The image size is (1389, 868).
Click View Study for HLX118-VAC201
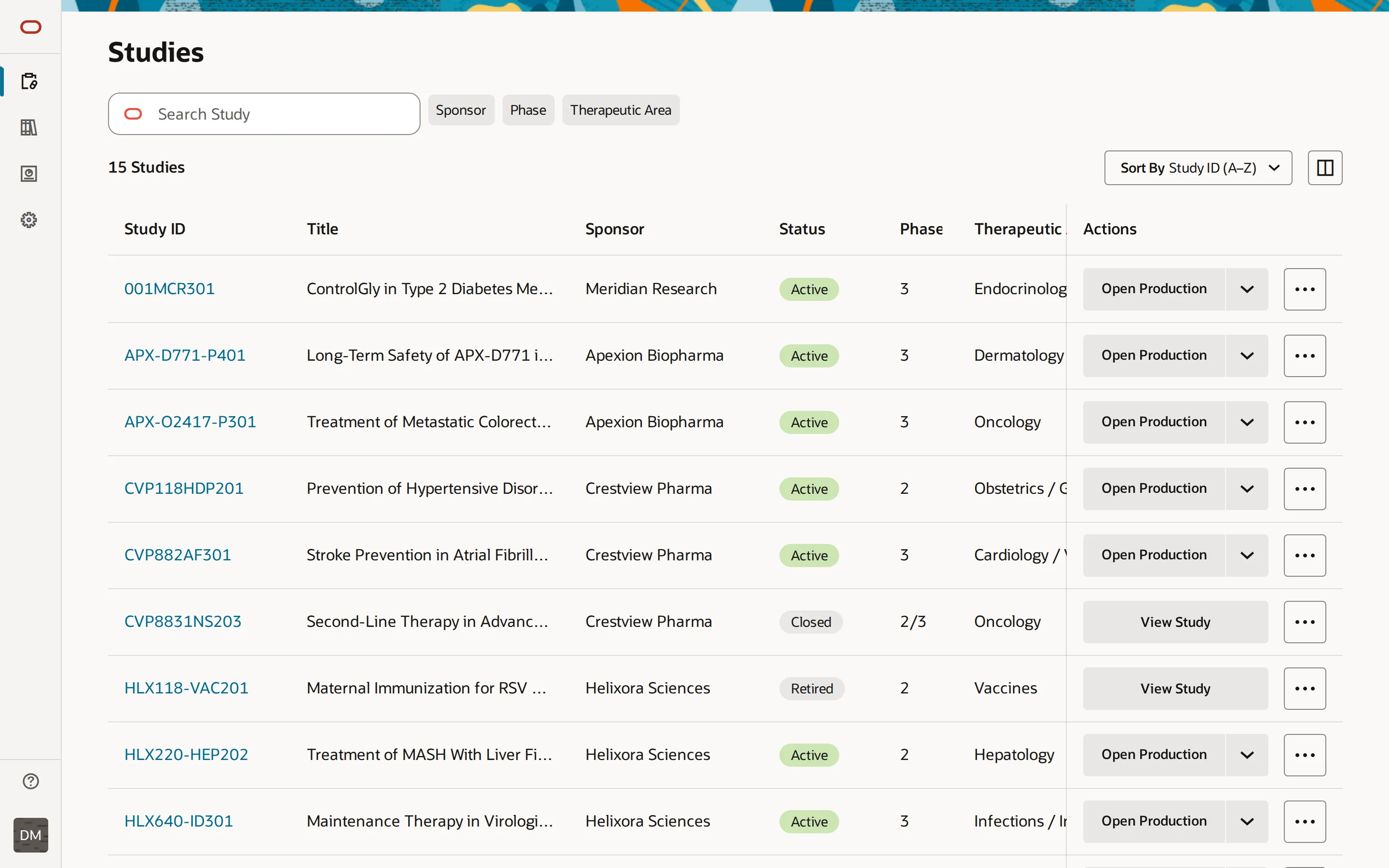pos(1175,689)
